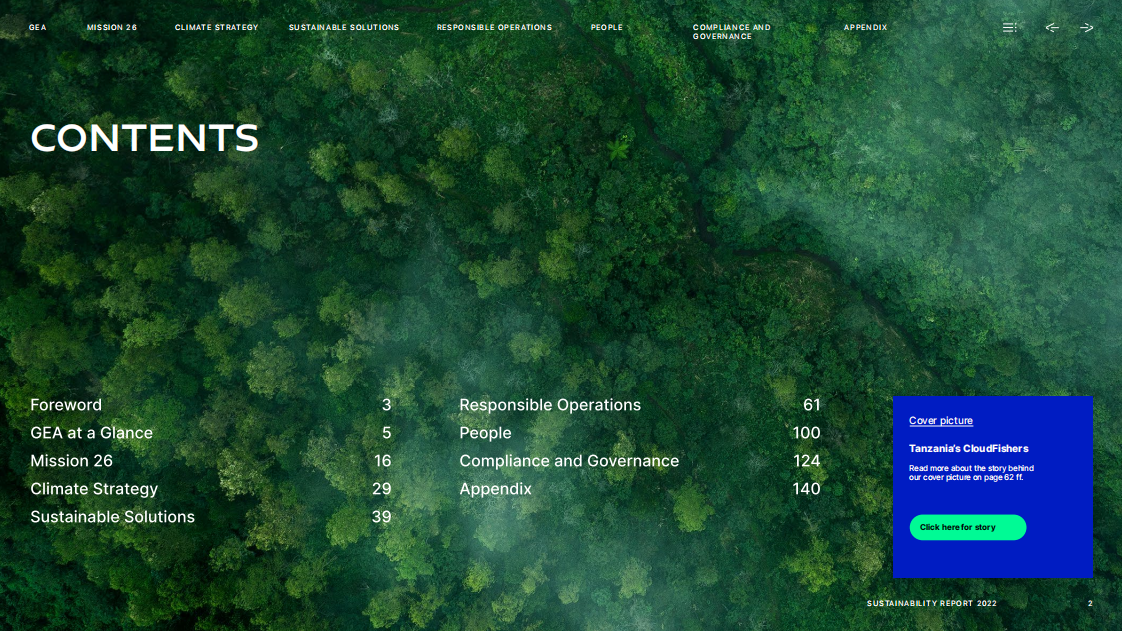Select Mission 26 in top navigation
1123x631 pixels.
point(112,28)
